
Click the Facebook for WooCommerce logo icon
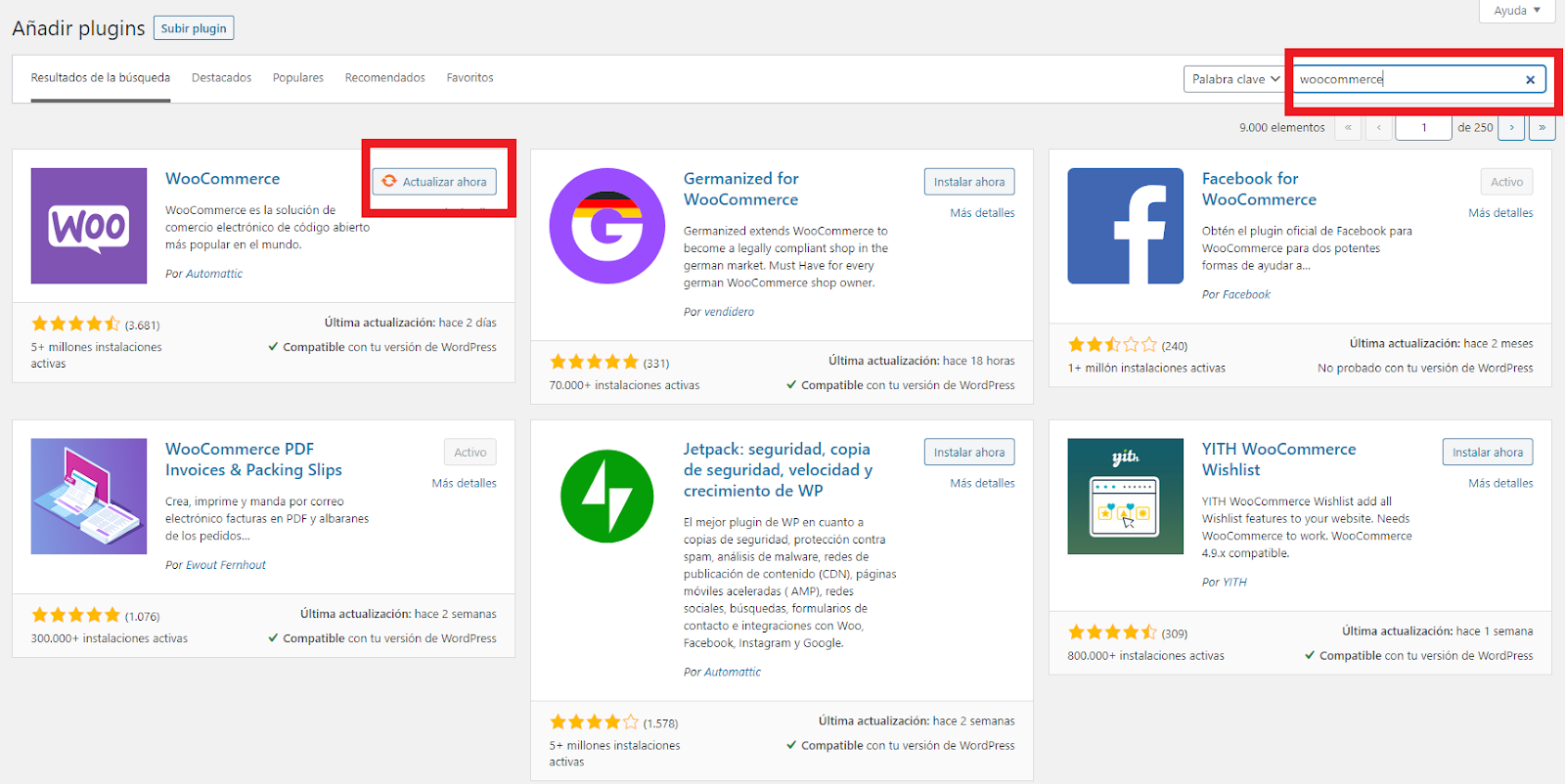pos(1126,226)
